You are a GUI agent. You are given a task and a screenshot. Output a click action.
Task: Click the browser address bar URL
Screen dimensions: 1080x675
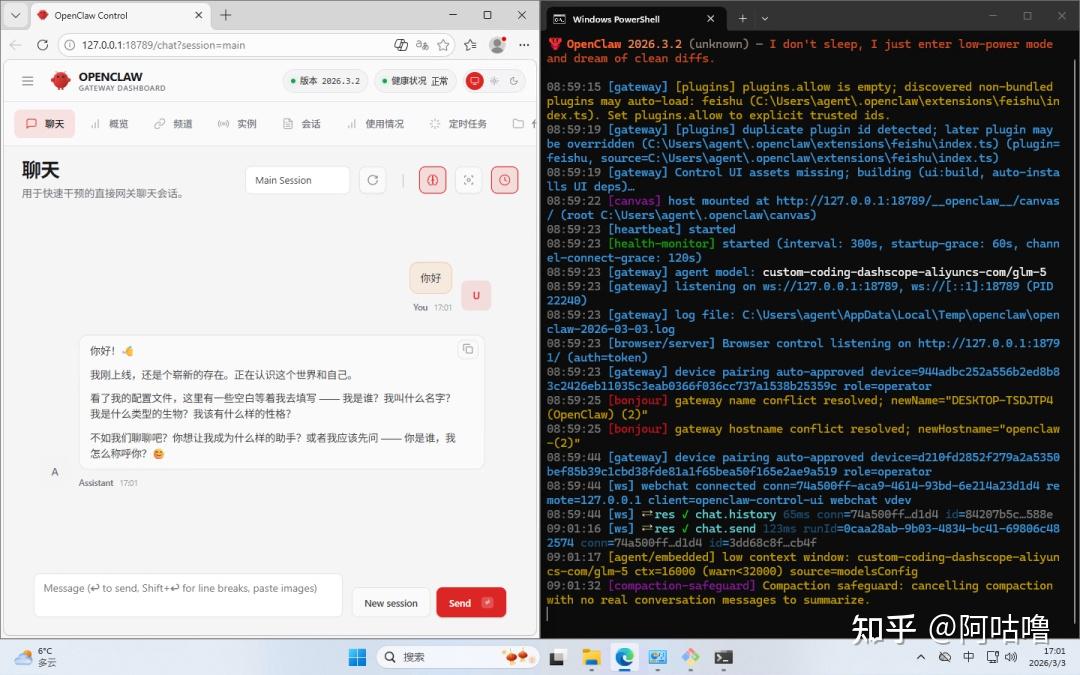coord(163,45)
